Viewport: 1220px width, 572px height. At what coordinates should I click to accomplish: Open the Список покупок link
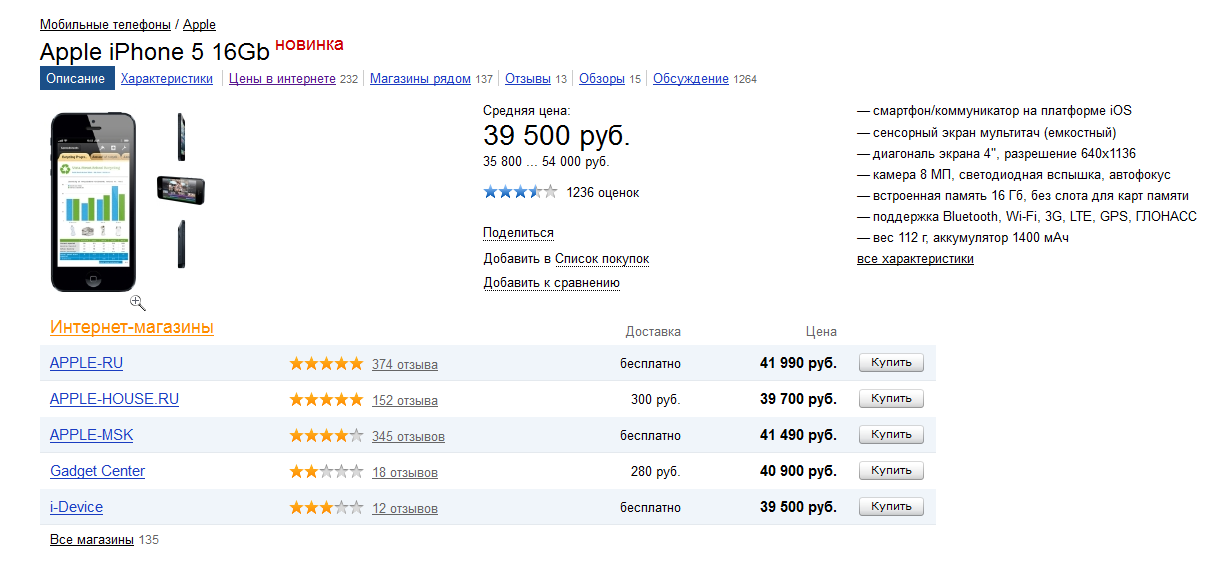click(603, 259)
